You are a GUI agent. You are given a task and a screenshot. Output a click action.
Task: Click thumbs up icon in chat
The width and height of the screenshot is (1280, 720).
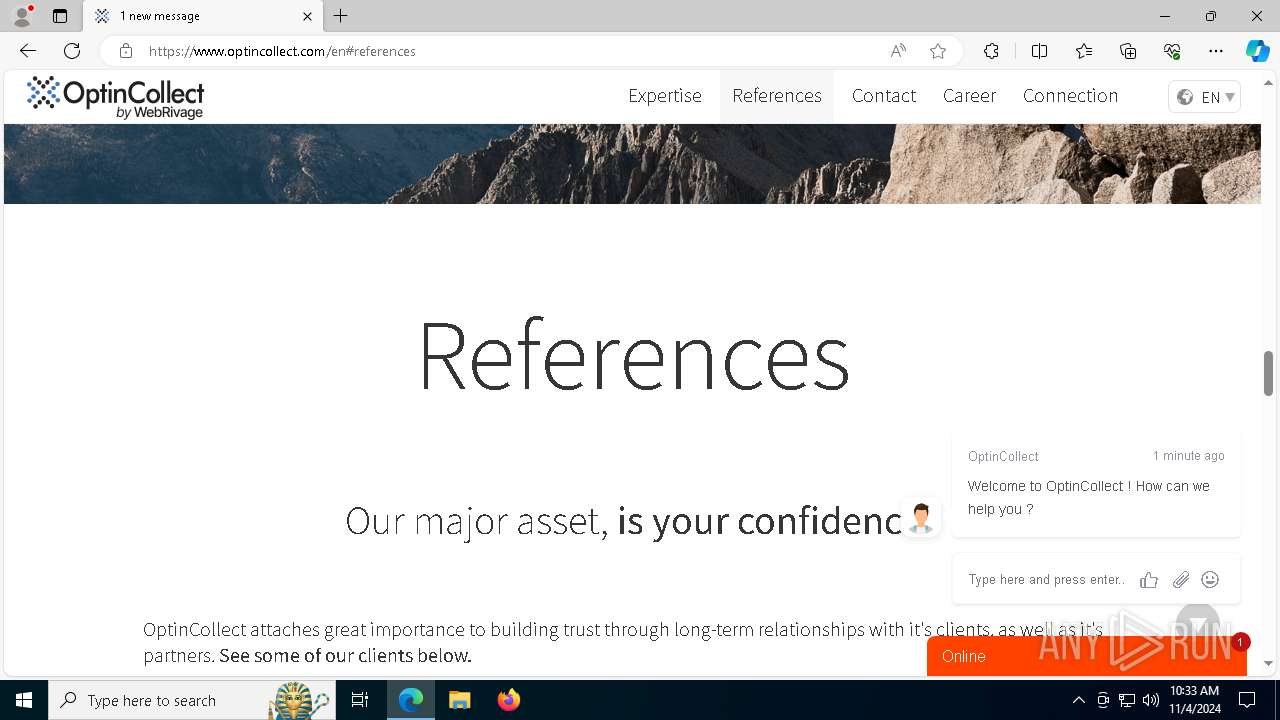1149,580
